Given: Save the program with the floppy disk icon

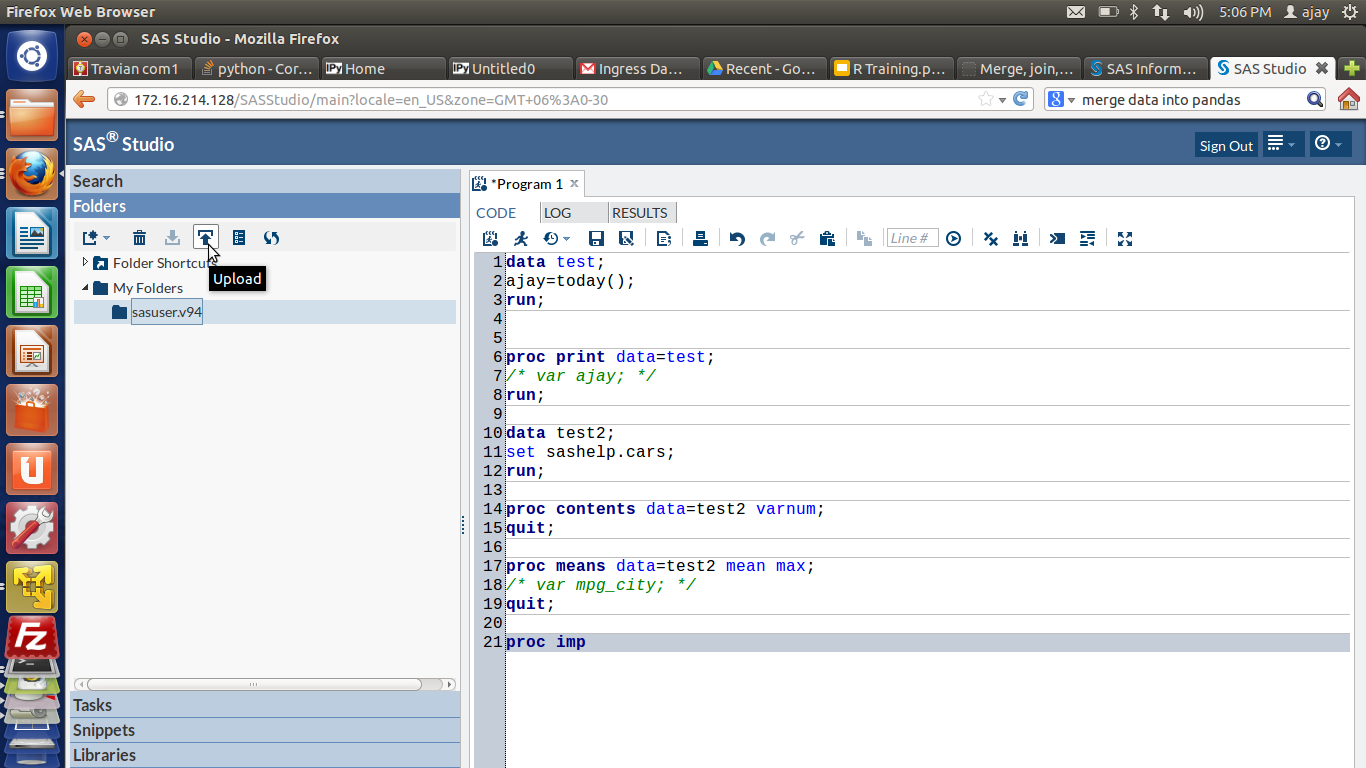Looking at the screenshot, I should 596,238.
